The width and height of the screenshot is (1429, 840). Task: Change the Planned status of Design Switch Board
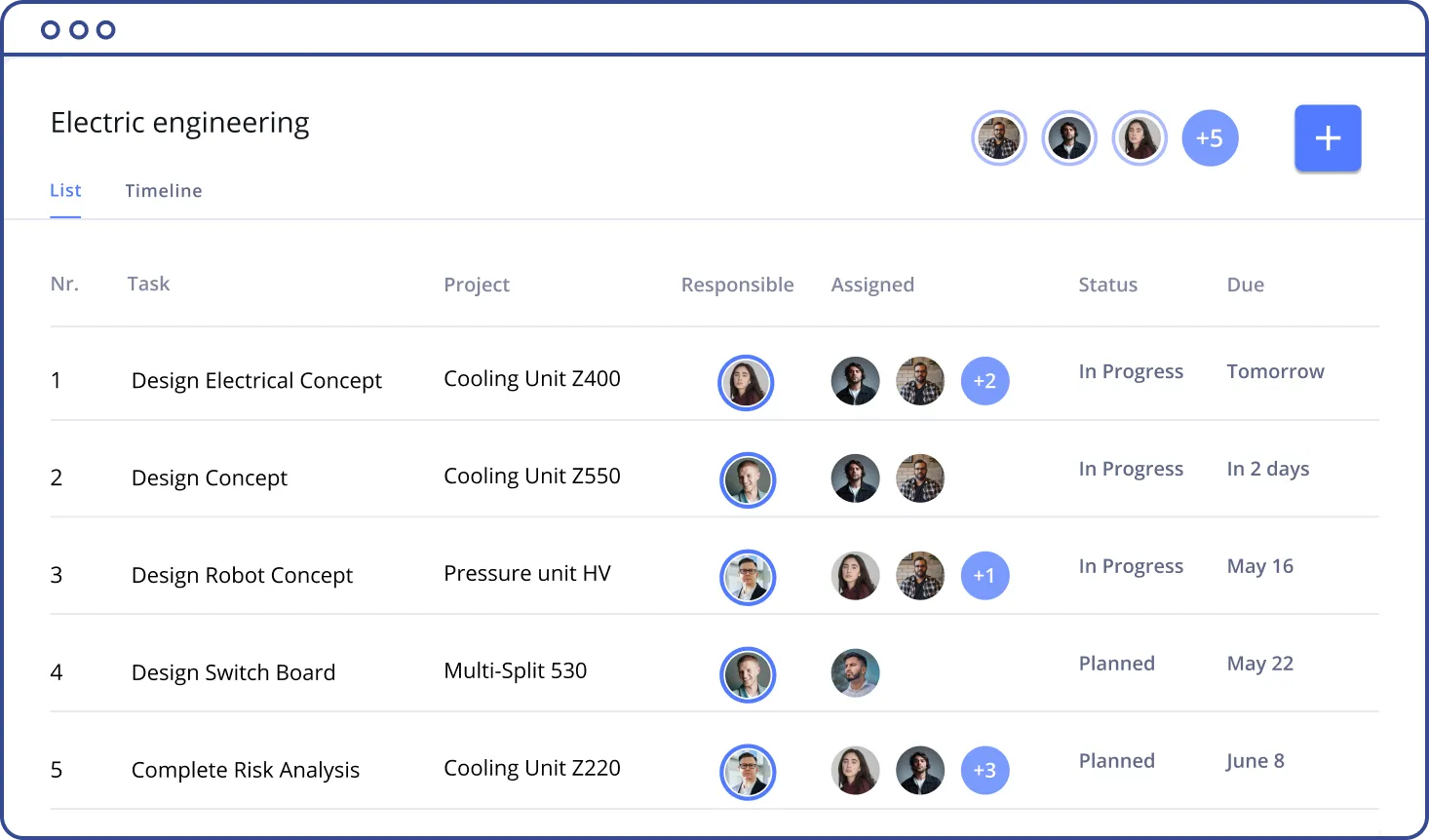(x=1116, y=665)
